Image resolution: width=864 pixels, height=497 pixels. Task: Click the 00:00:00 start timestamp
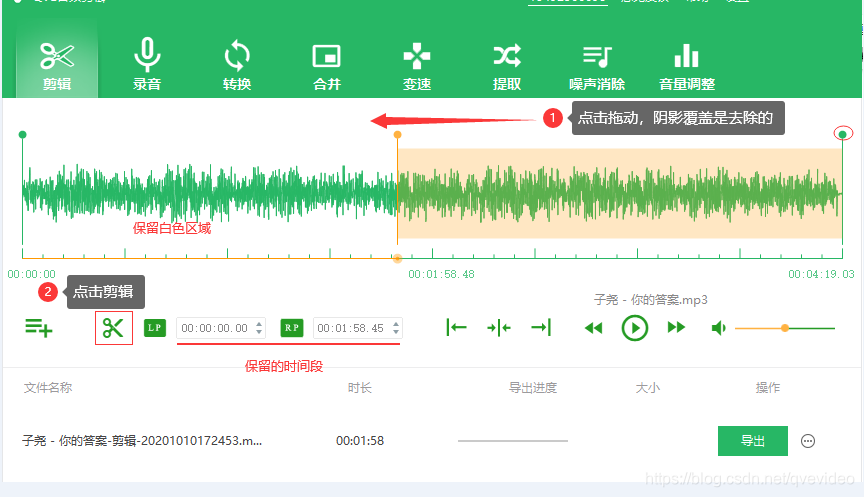(x=31, y=274)
